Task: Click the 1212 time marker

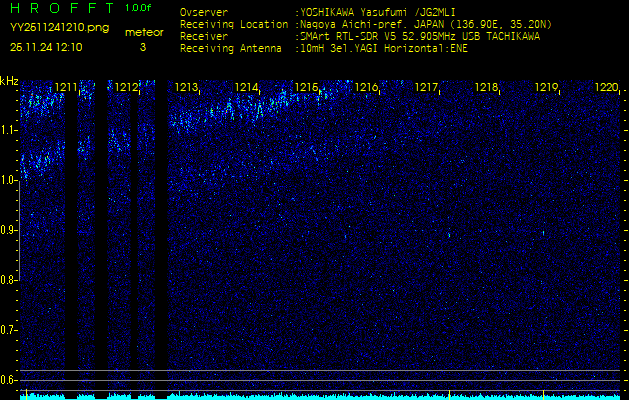Action: tap(126, 88)
